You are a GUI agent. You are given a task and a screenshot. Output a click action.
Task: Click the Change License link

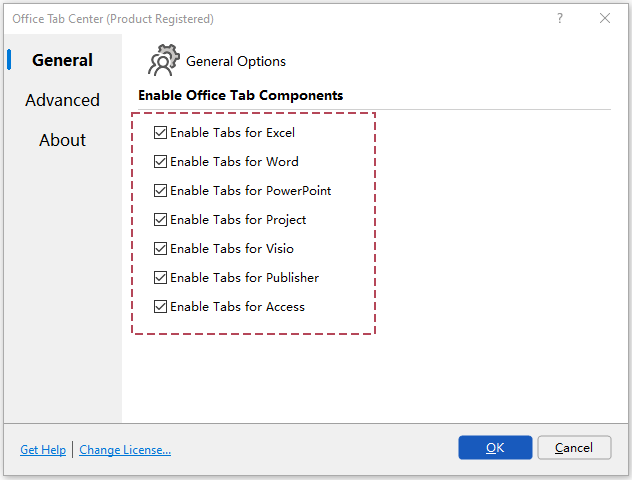(x=125, y=450)
